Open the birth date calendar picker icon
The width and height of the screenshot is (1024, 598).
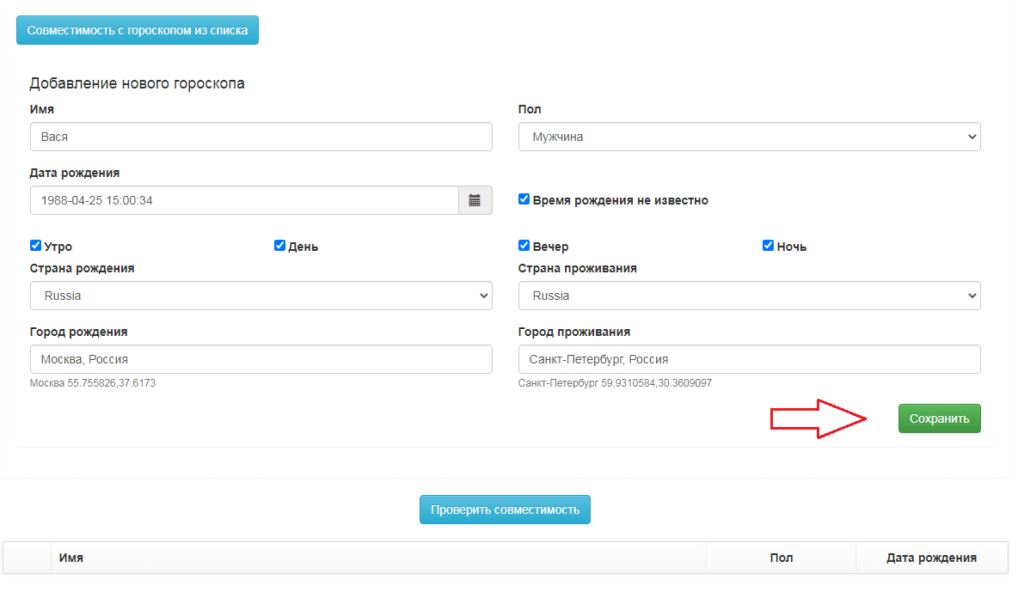(474, 201)
